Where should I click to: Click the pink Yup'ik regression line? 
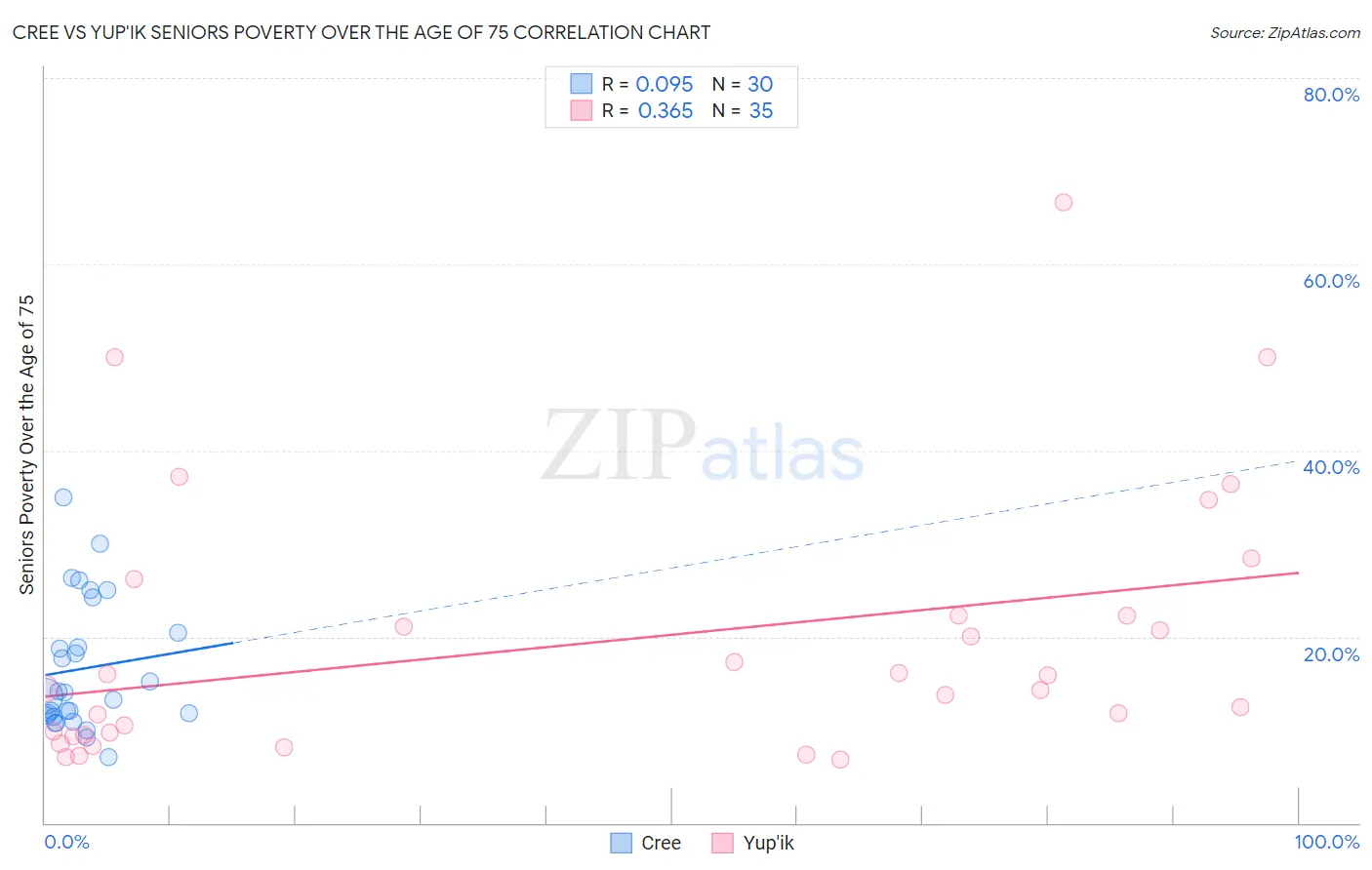click(x=671, y=634)
